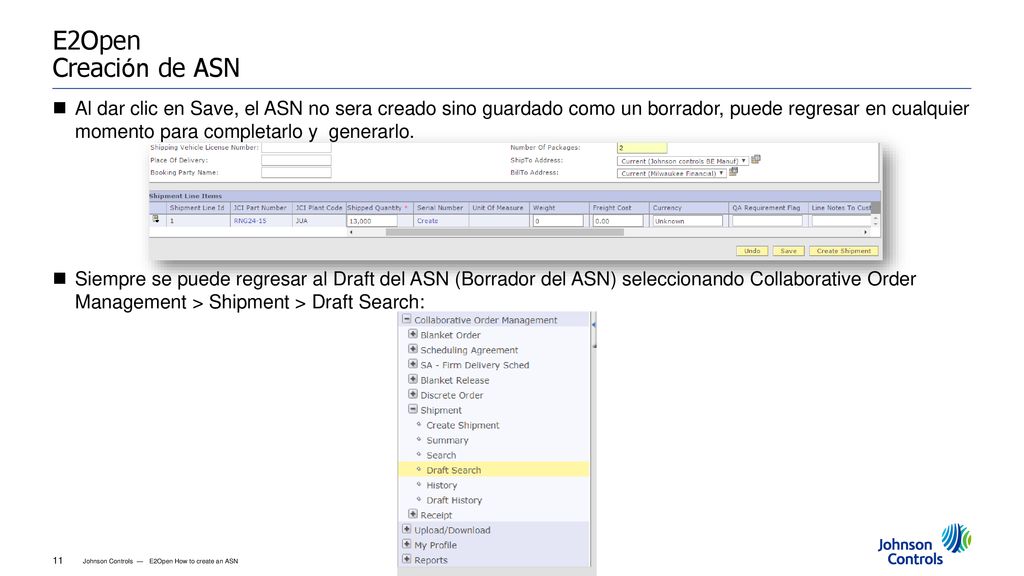Click the Shipped Quantity field showing 13,000
The width and height of the screenshot is (1024, 576).
tap(372, 221)
